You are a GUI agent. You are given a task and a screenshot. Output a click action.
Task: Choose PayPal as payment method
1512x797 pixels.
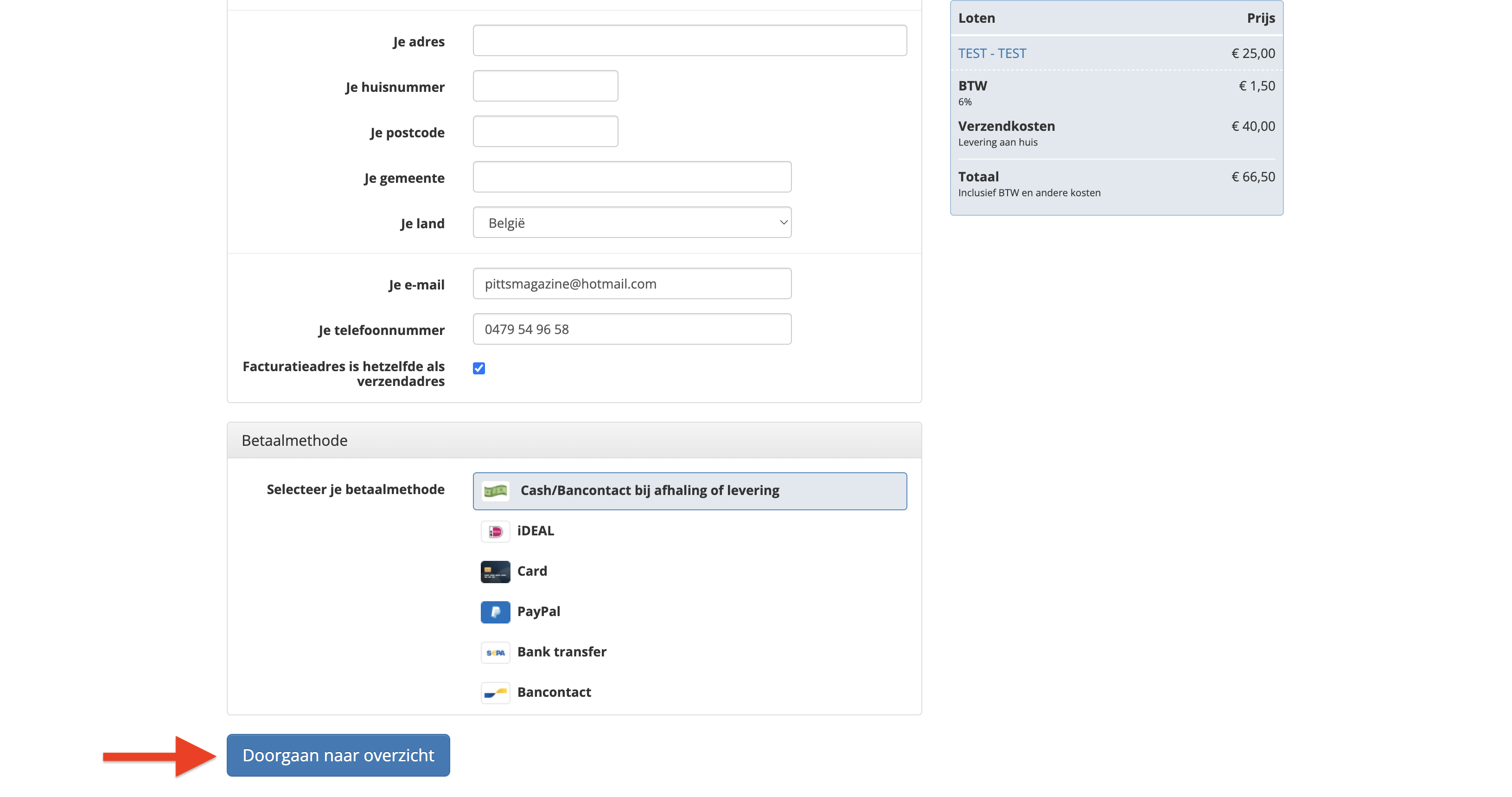[x=538, y=612]
